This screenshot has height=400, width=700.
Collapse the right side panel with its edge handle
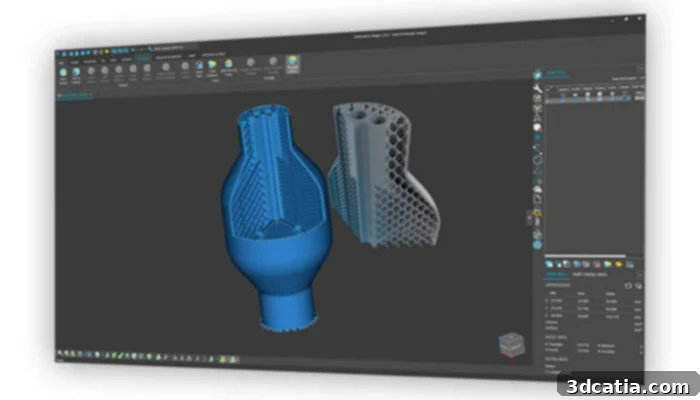(x=529, y=218)
